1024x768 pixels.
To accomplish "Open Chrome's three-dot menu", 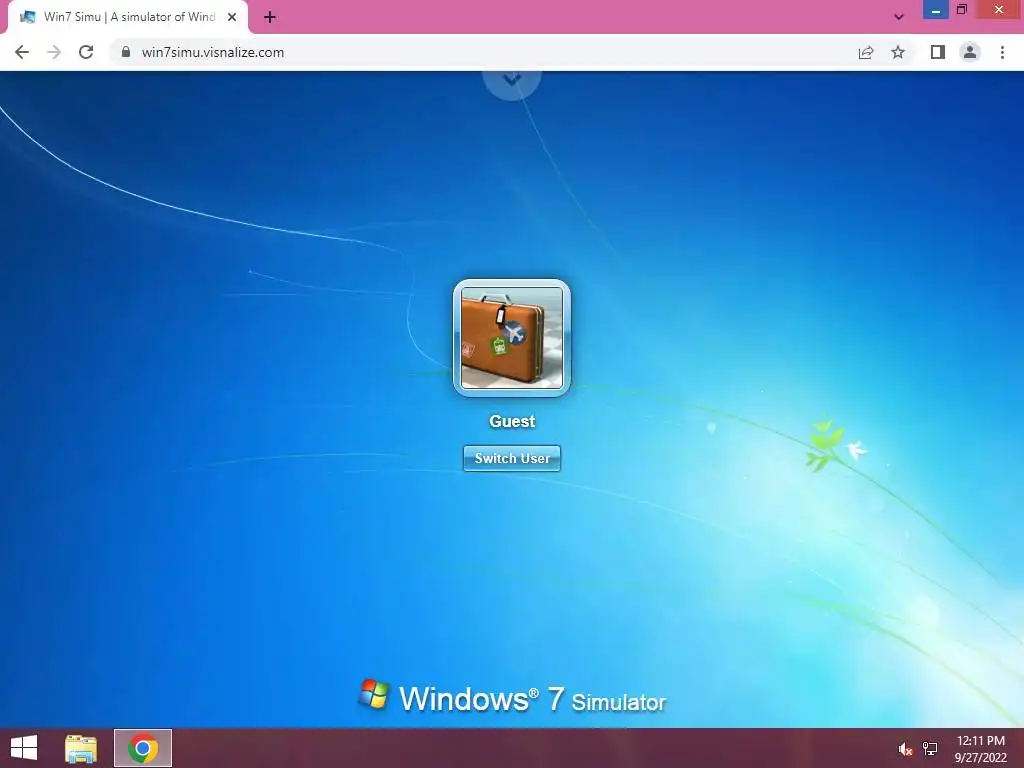I will (1002, 52).
